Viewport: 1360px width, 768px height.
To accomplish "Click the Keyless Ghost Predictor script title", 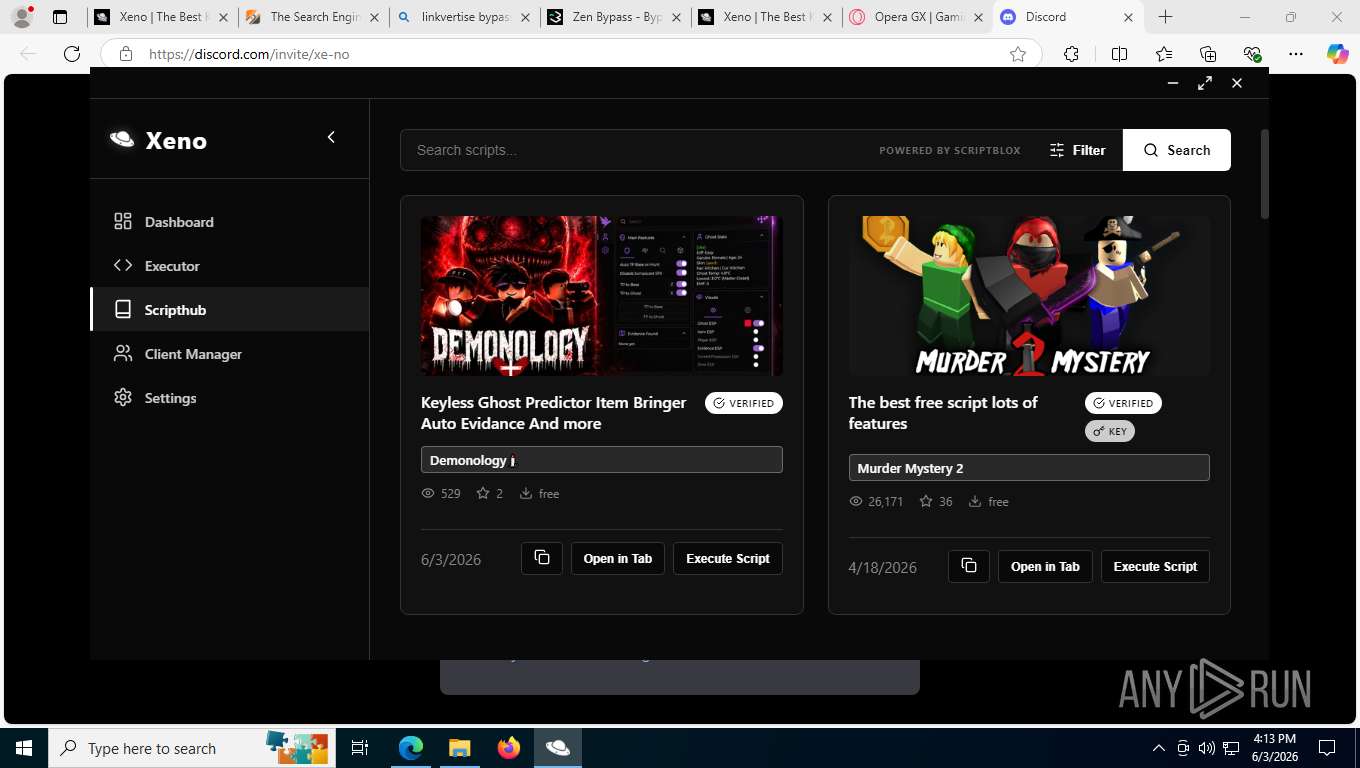I will [x=553, y=413].
